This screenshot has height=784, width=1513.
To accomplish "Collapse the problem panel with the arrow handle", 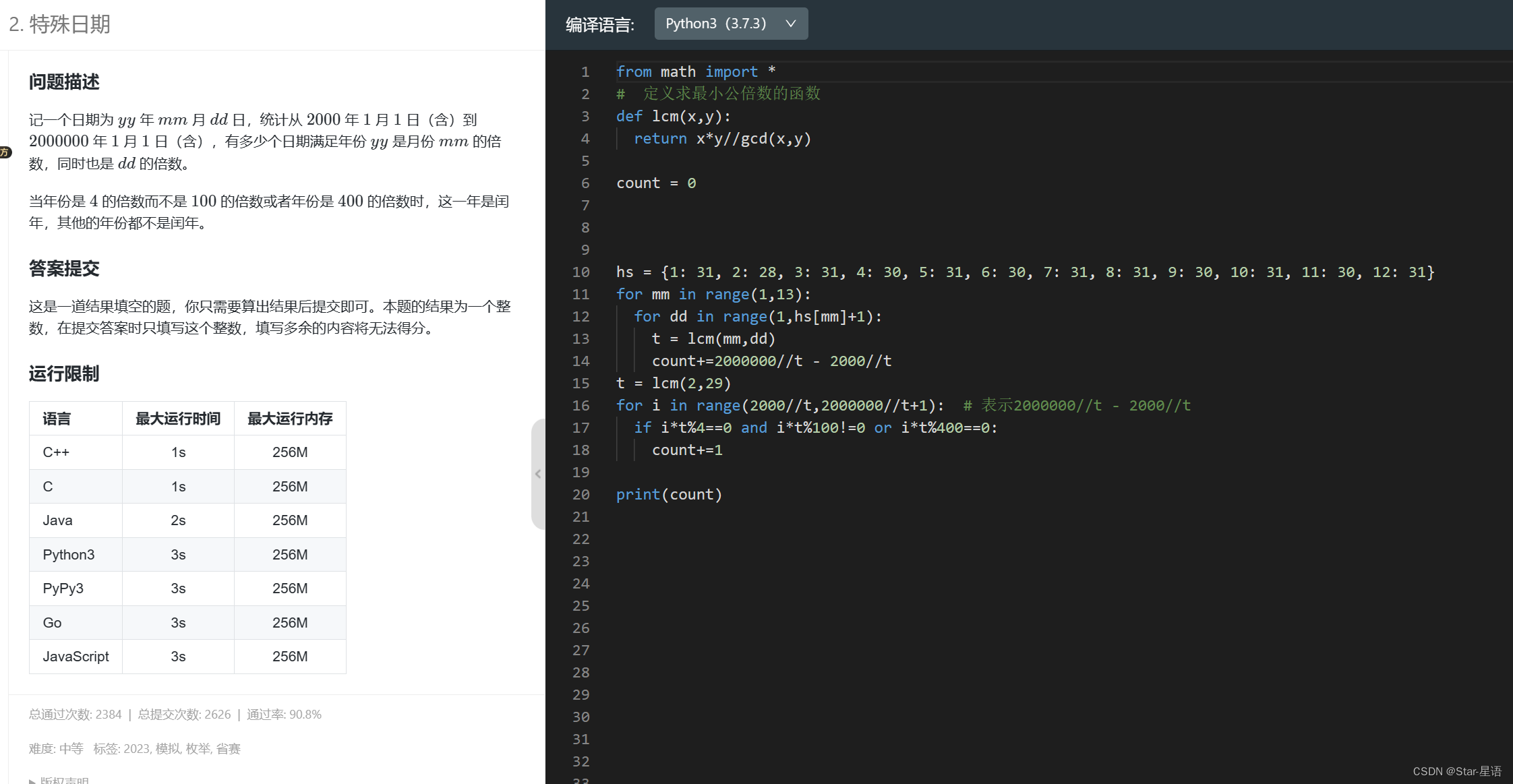I will [538, 474].
